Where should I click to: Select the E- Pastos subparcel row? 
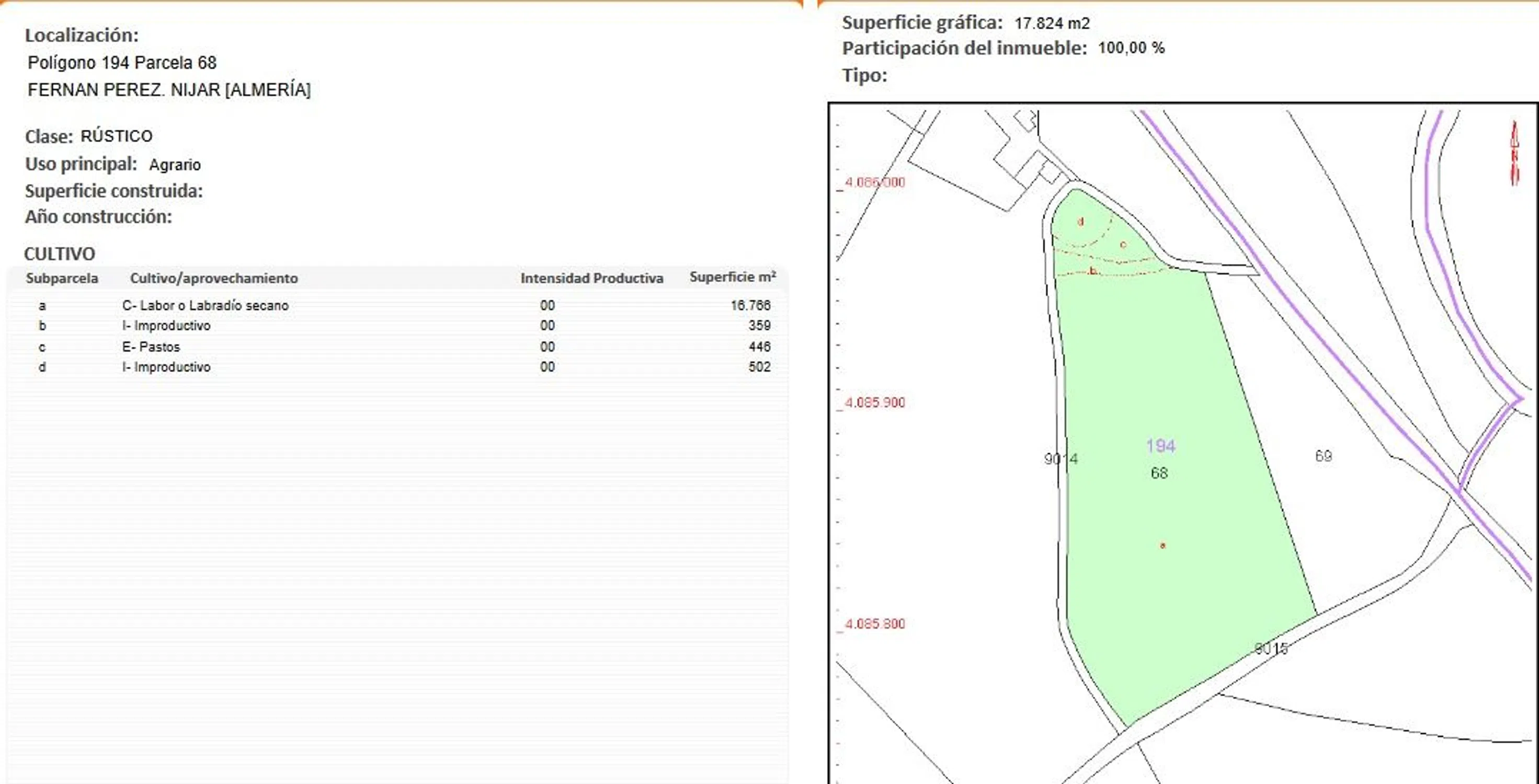point(151,347)
